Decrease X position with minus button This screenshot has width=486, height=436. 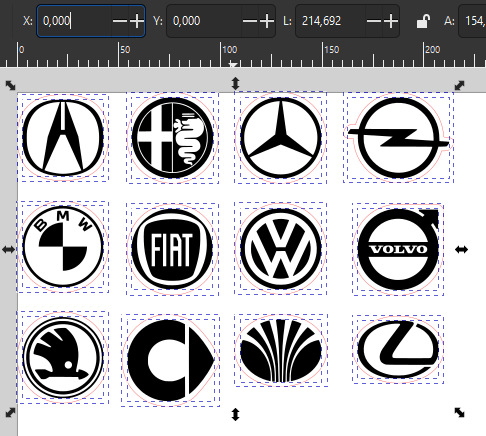pyautogui.click(x=120, y=21)
